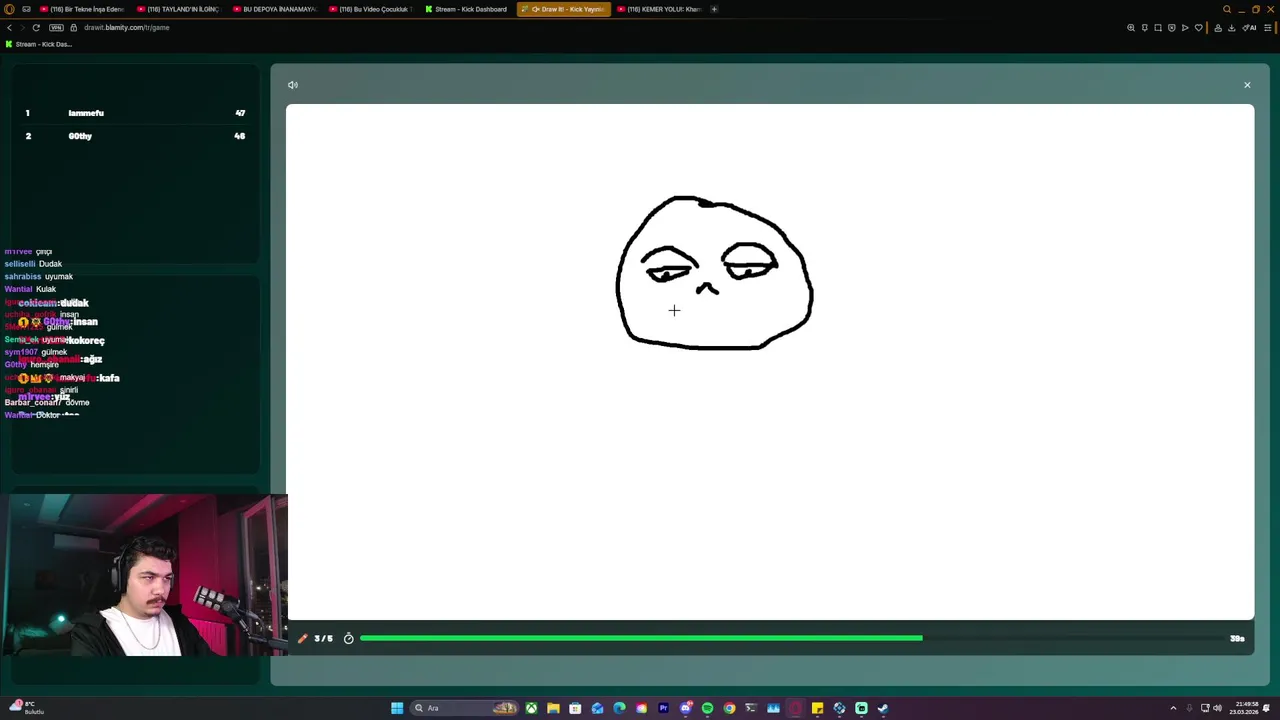Open Xbox app from taskbar
Image resolution: width=1280 pixels, height=720 pixels.
tap(531, 708)
